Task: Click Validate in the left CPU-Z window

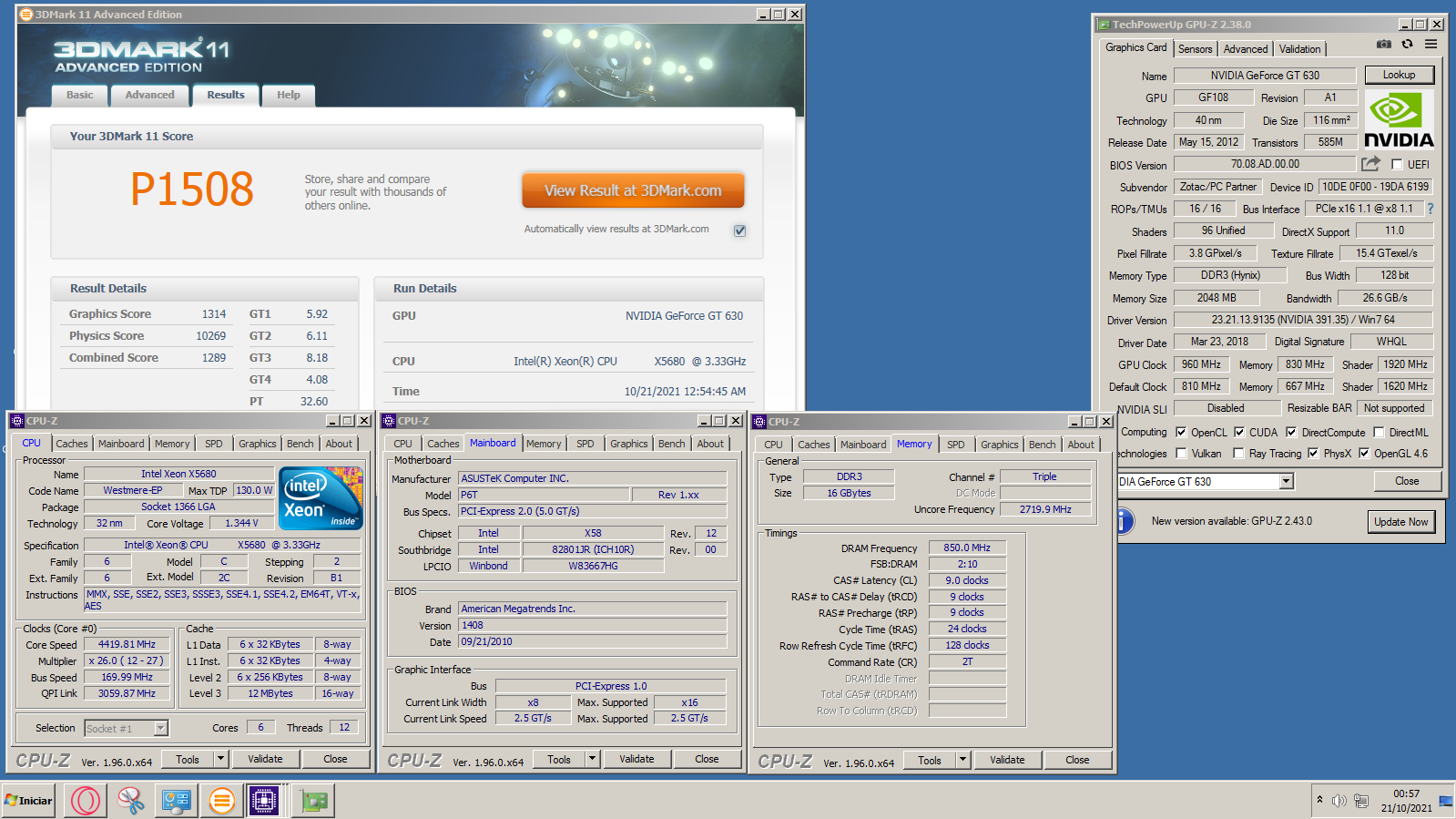Action: [x=265, y=759]
